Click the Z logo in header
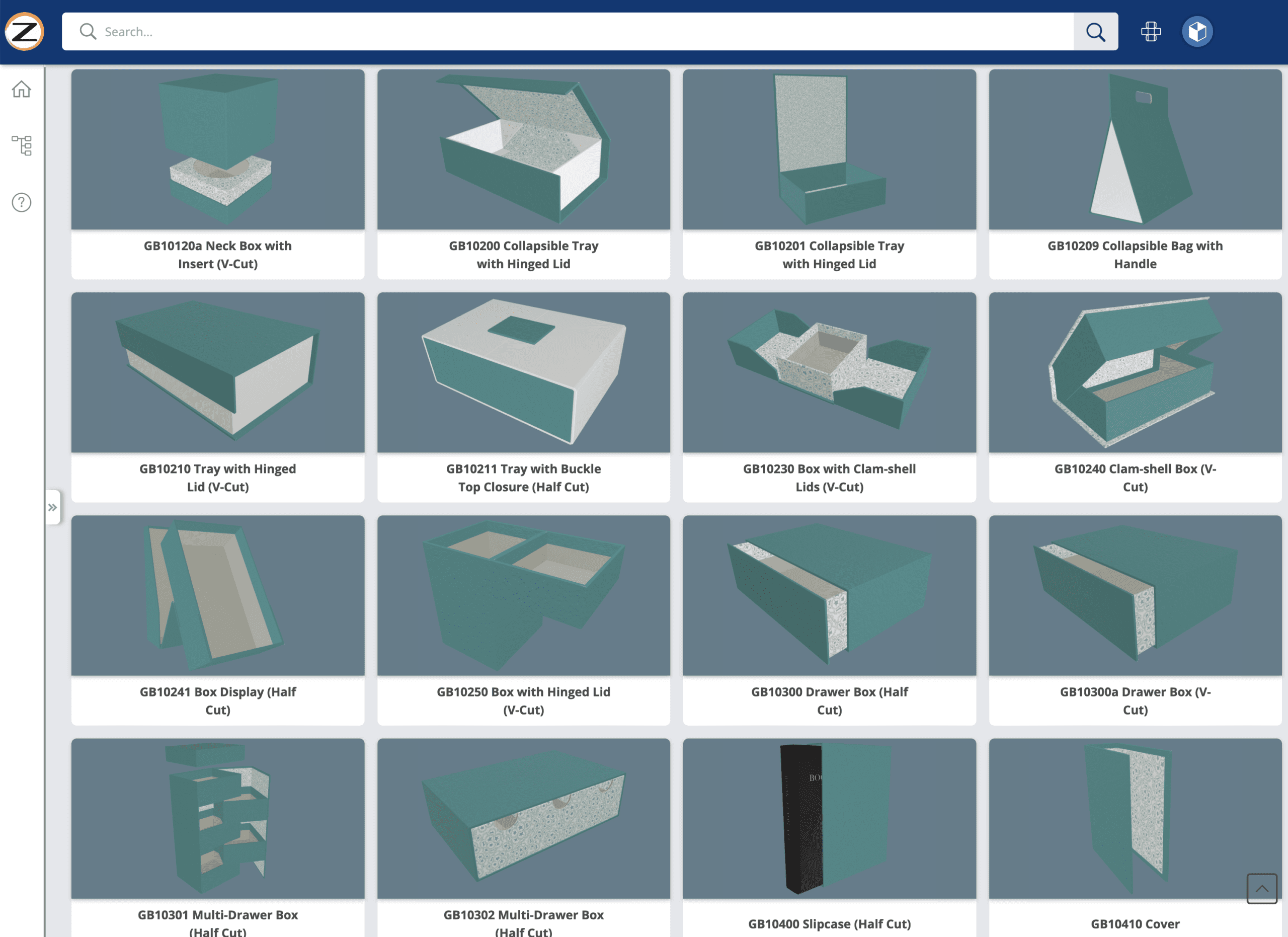Viewport: 1288px width, 937px height. tap(25, 31)
